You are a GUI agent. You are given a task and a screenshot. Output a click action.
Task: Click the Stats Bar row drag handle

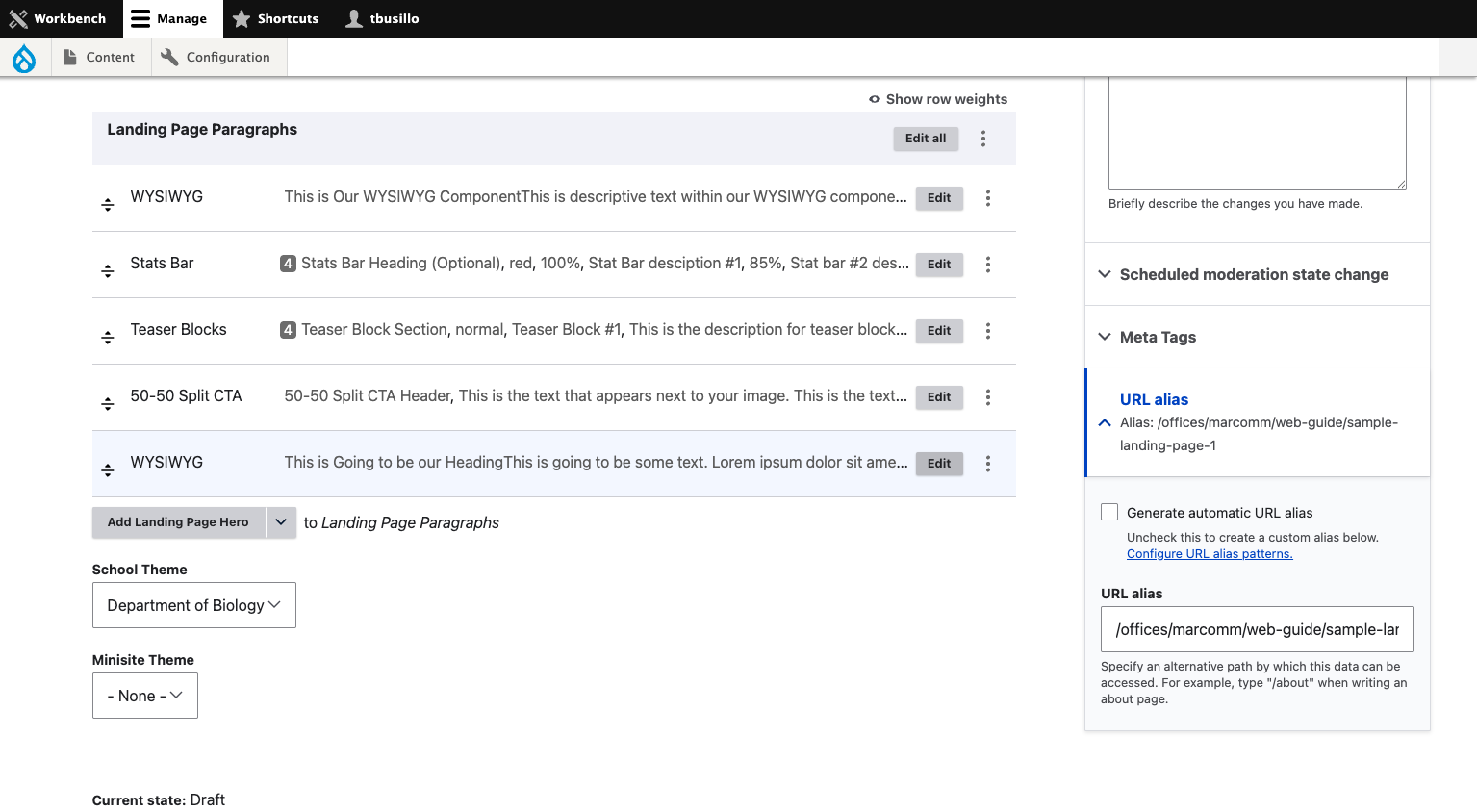(108, 270)
